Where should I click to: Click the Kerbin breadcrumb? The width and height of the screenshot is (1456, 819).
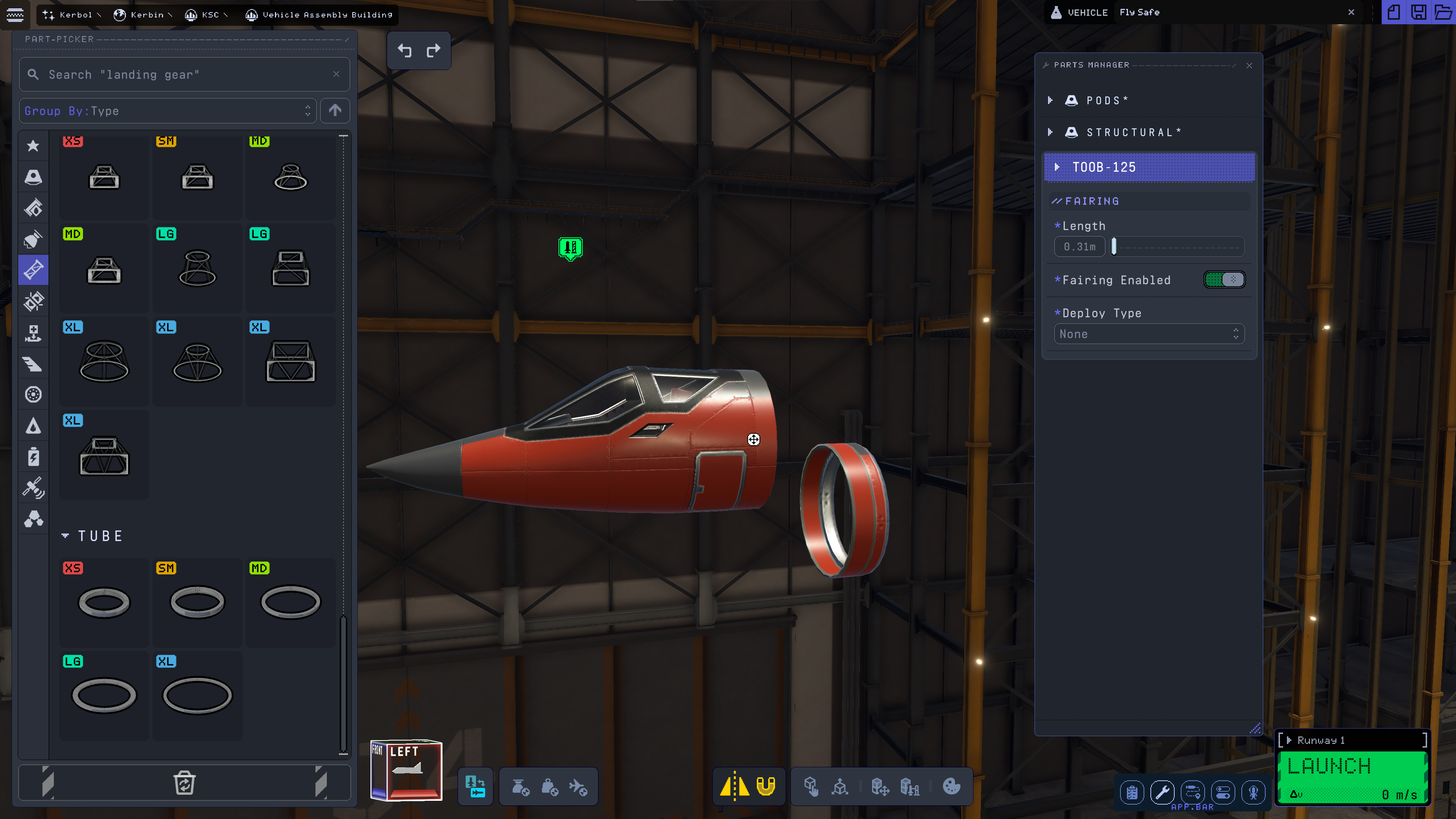point(143,15)
